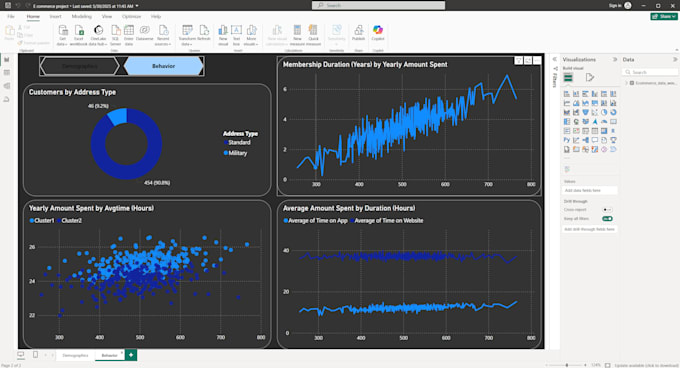Screen dimensions: 680x368
Task: Switch to the Optimize ribbon tab
Action: (131, 16)
